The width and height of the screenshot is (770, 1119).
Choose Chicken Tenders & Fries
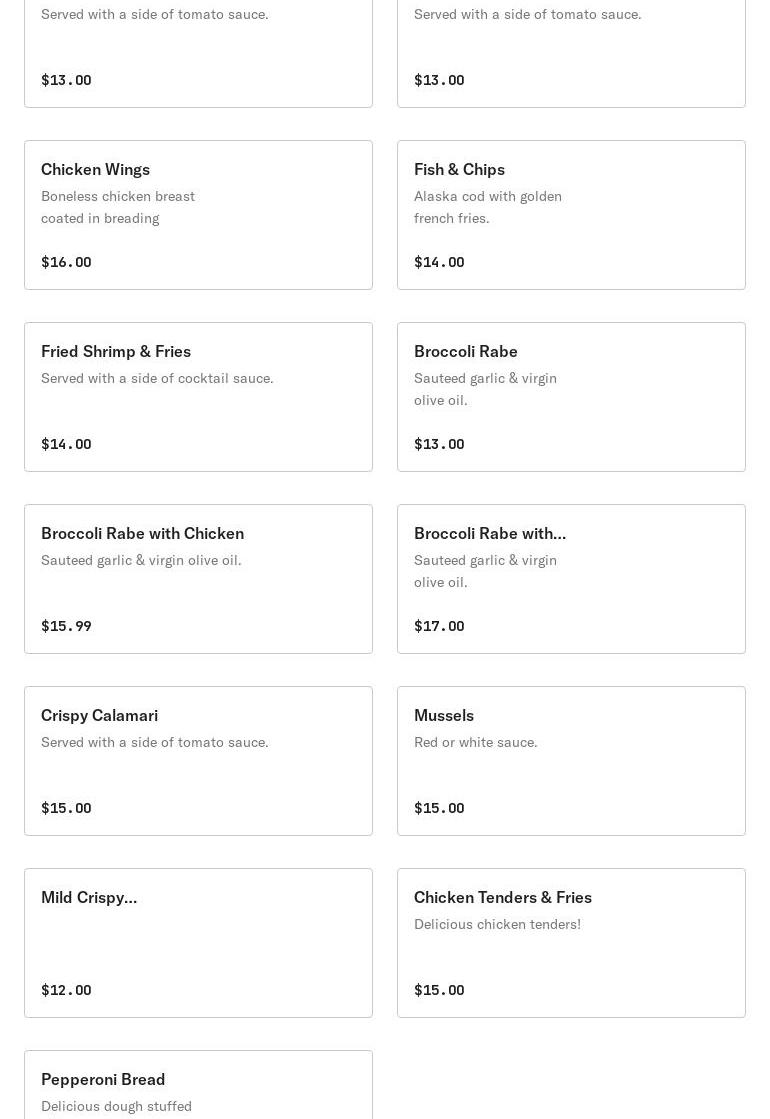503,897
